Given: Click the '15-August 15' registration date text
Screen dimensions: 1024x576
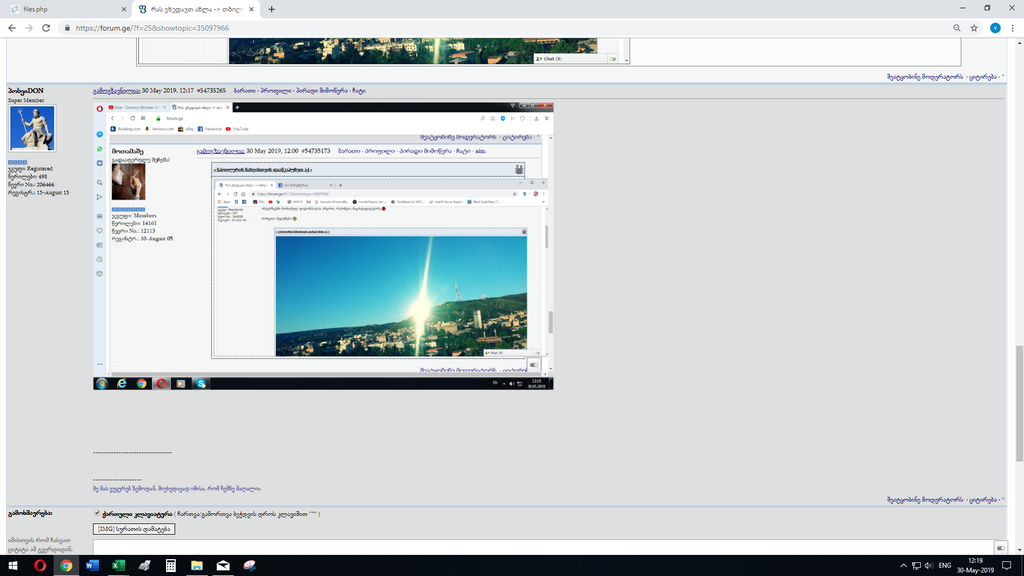Looking at the screenshot, I should pyautogui.click(x=52, y=193).
